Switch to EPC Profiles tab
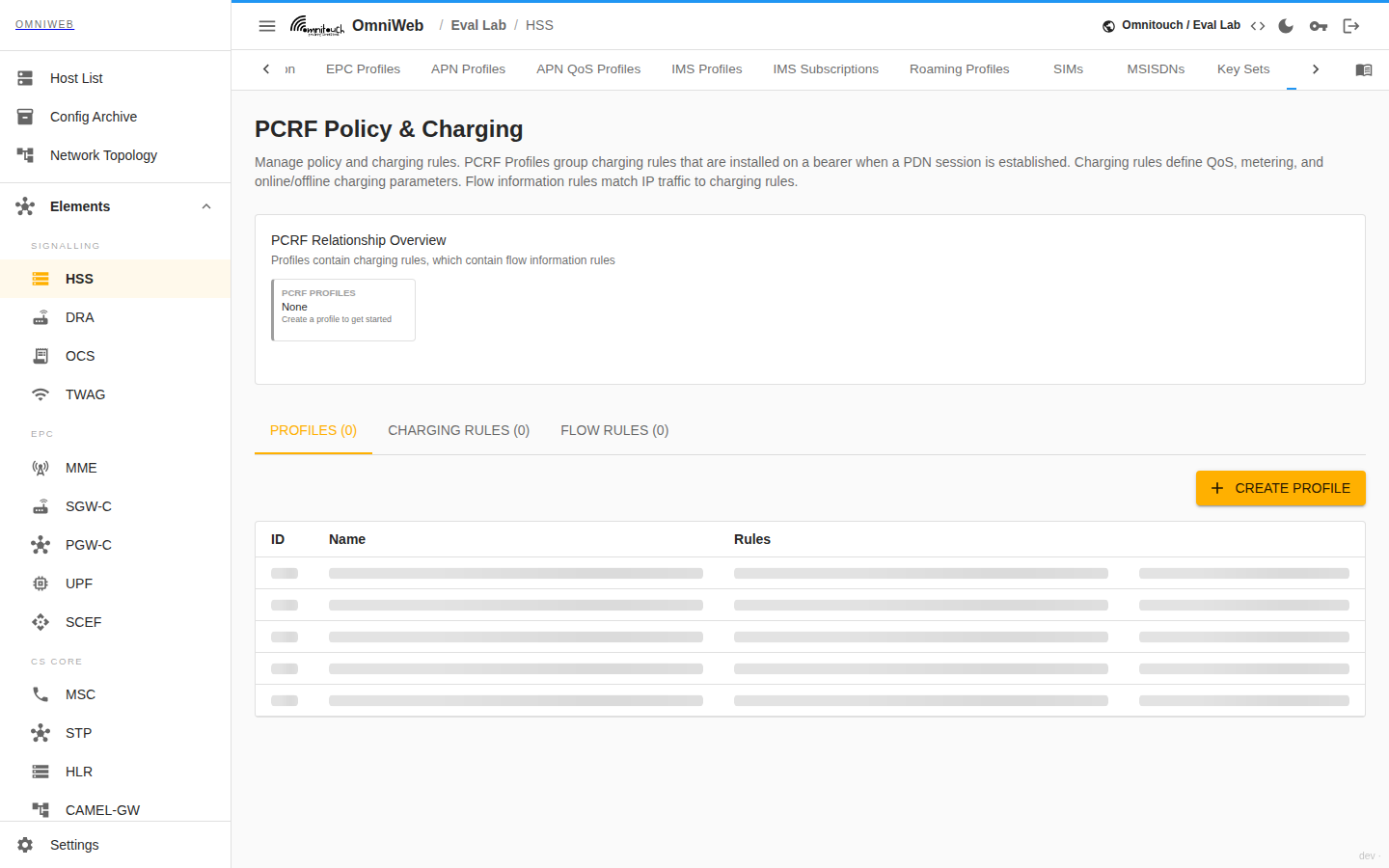Viewport: 1389px width, 868px height. pos(363,69)
